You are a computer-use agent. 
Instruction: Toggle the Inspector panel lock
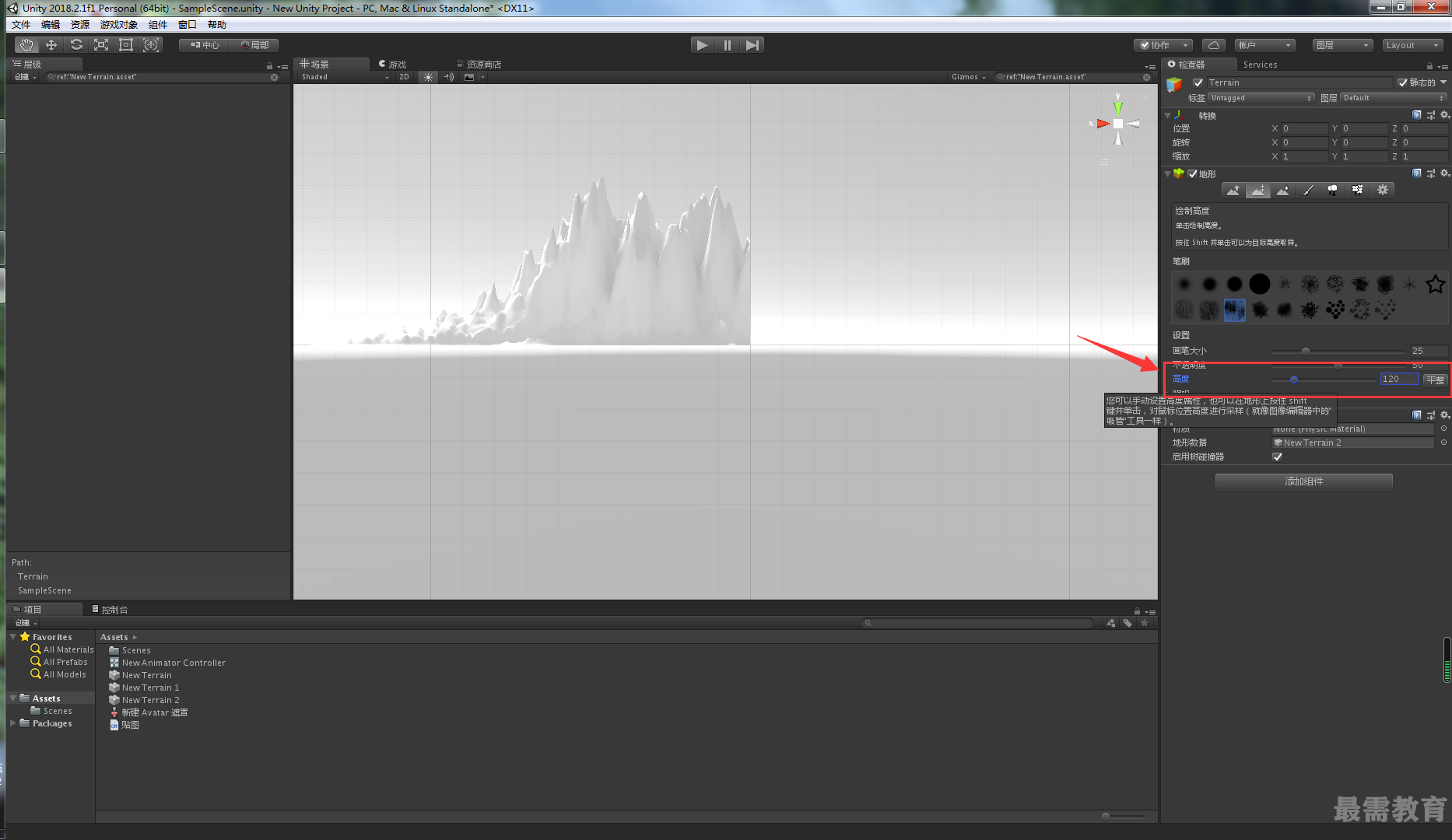(x=1429, y=65)
